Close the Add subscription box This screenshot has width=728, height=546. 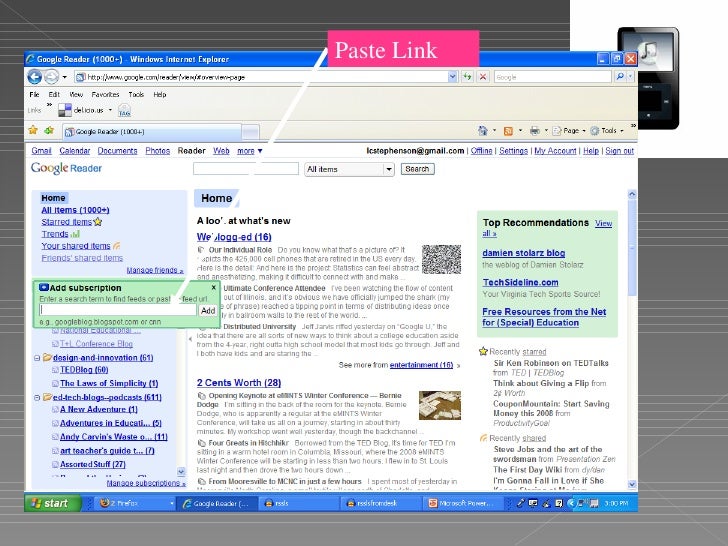pyautogui.click(x=214, y=287)
